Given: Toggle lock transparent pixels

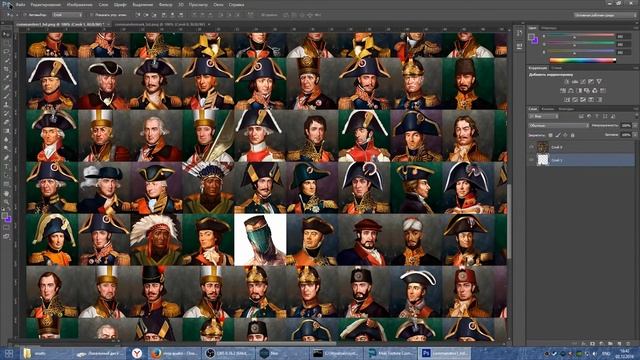Looking at the screenshot, I should [550, 135].
